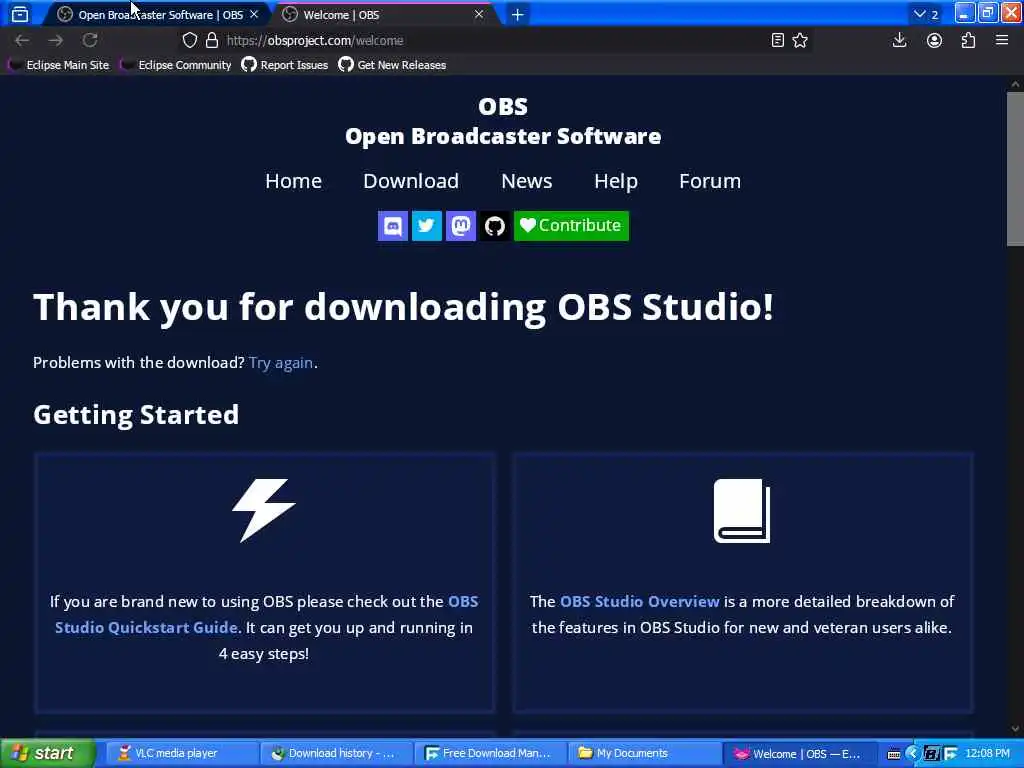Open Get New Releases bookmark

(x=392, y=65)
